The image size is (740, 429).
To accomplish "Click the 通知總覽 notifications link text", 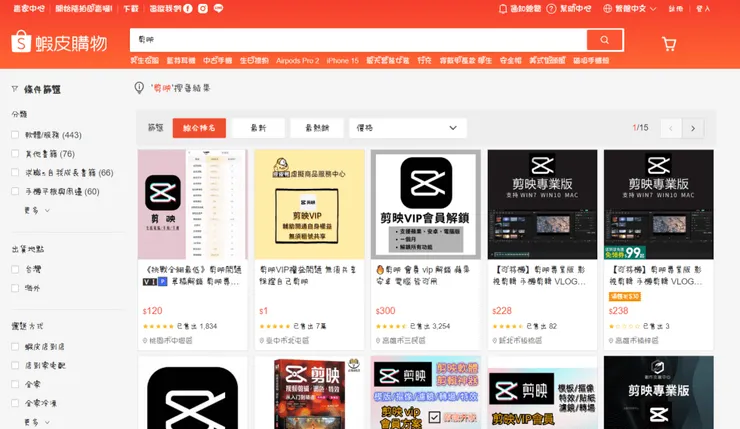I will (525, 8).
